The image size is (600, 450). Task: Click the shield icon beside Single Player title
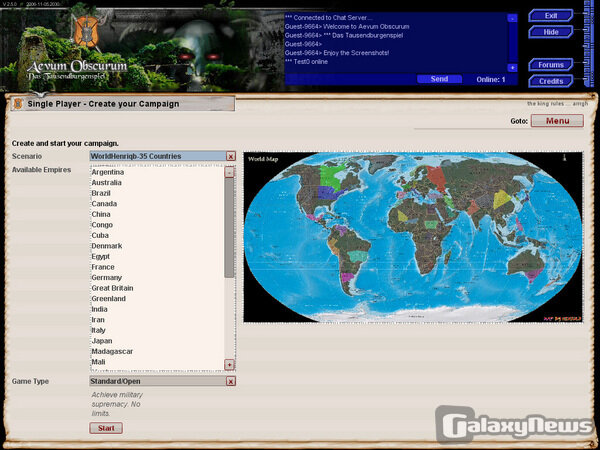(18, 103)
